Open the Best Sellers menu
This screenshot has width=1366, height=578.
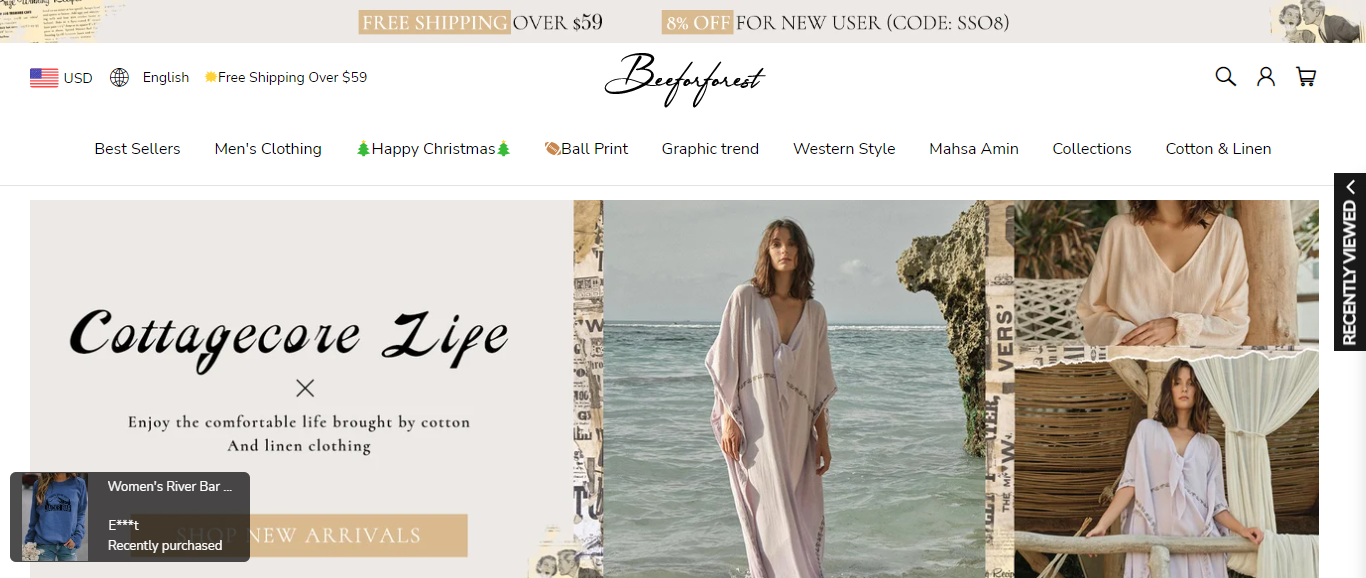(x=137, y=149)
